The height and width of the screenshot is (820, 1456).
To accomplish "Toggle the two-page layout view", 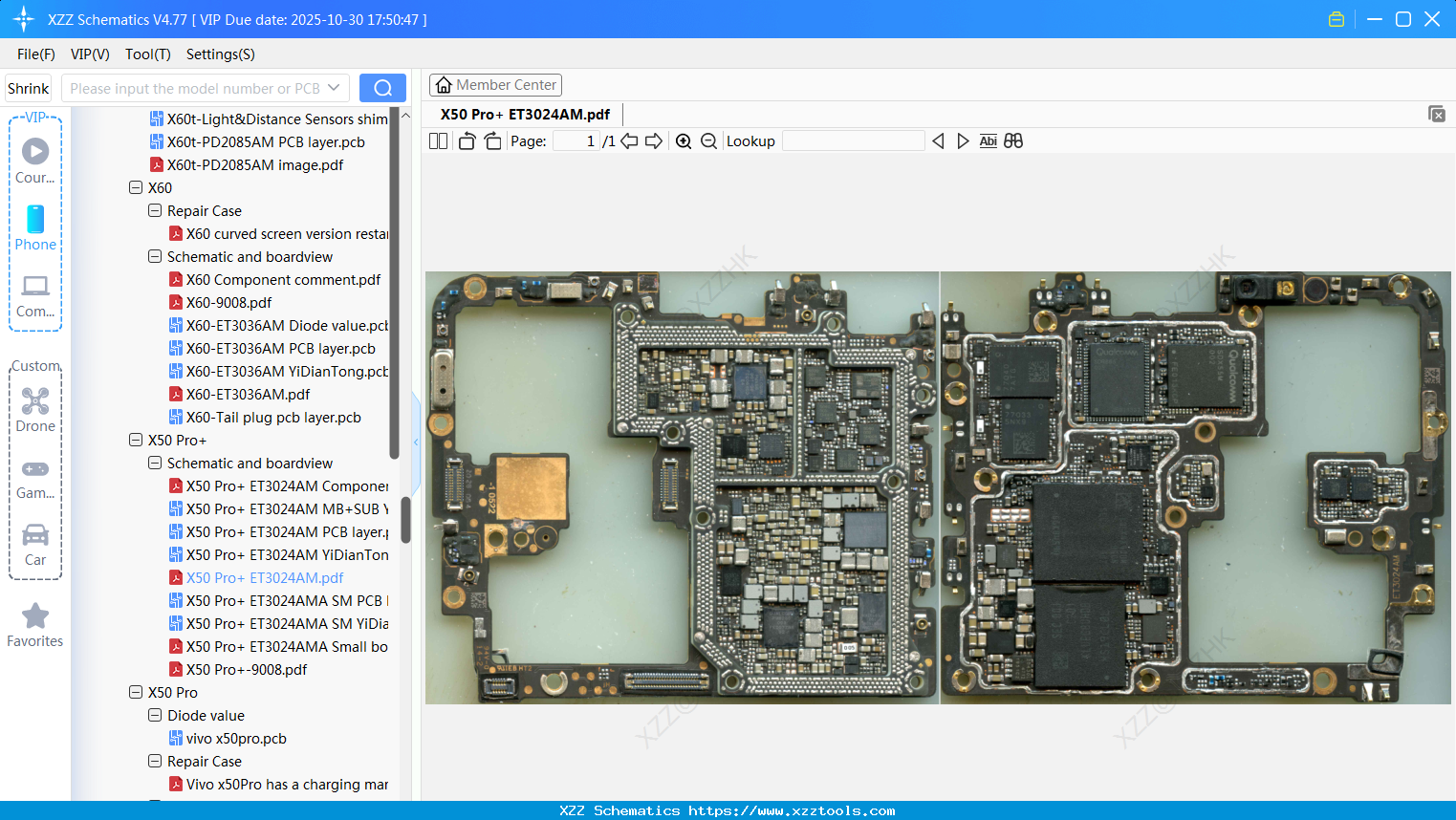I will 439,141.
